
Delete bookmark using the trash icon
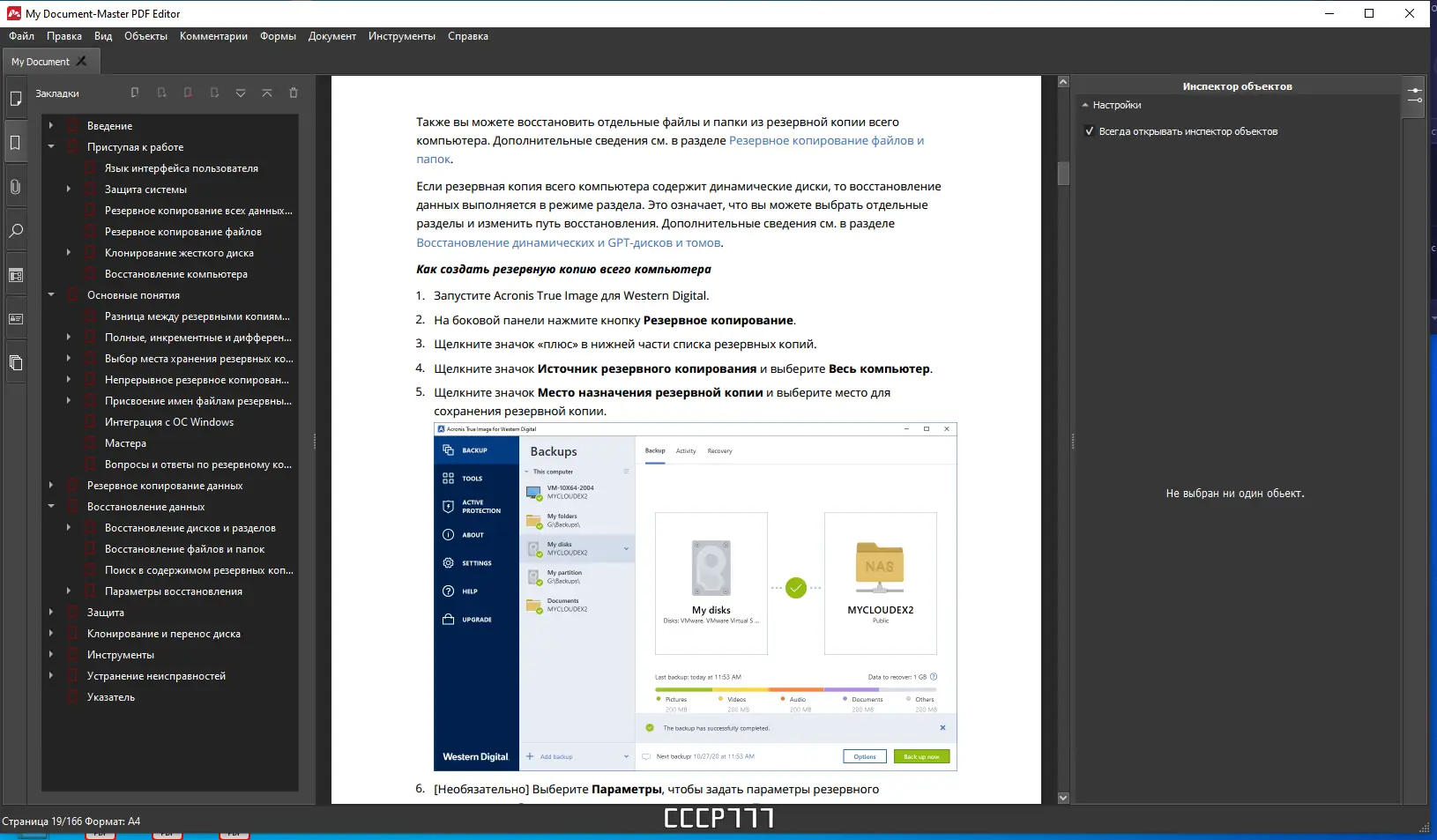[294, 93]
